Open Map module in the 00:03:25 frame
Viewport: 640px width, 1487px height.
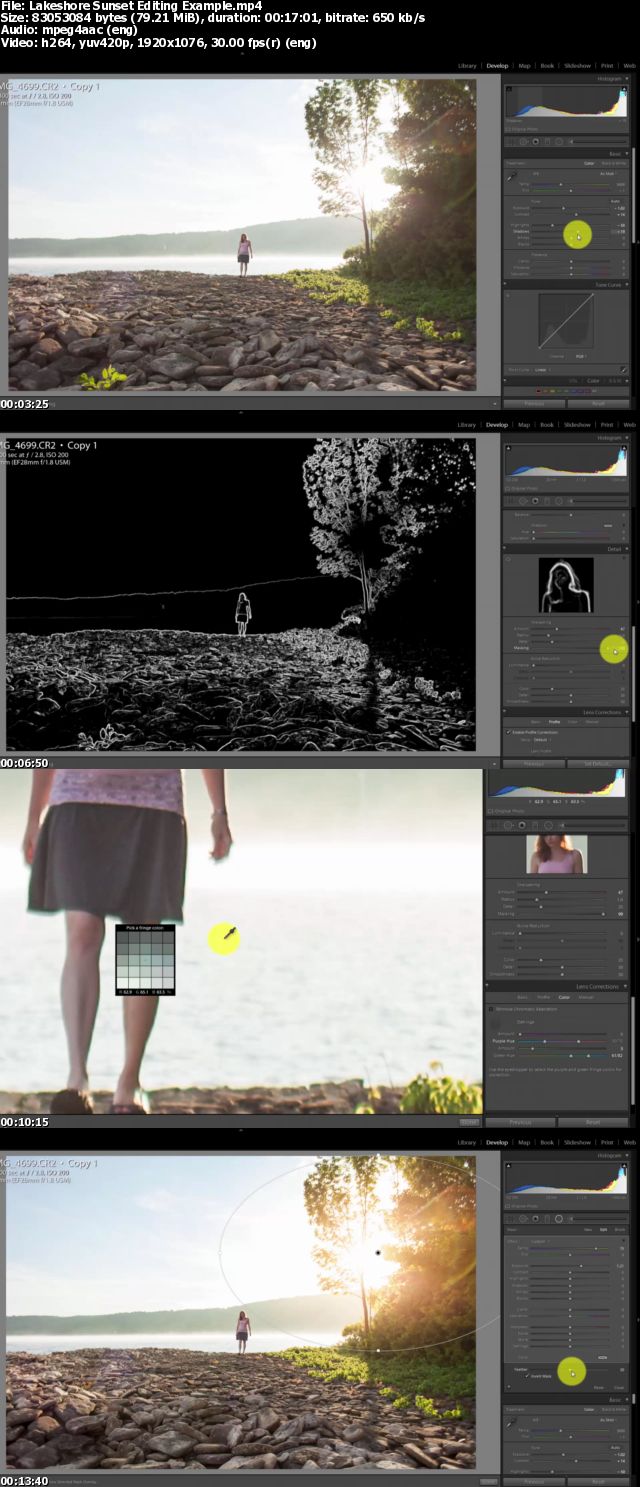pos(523,64)
